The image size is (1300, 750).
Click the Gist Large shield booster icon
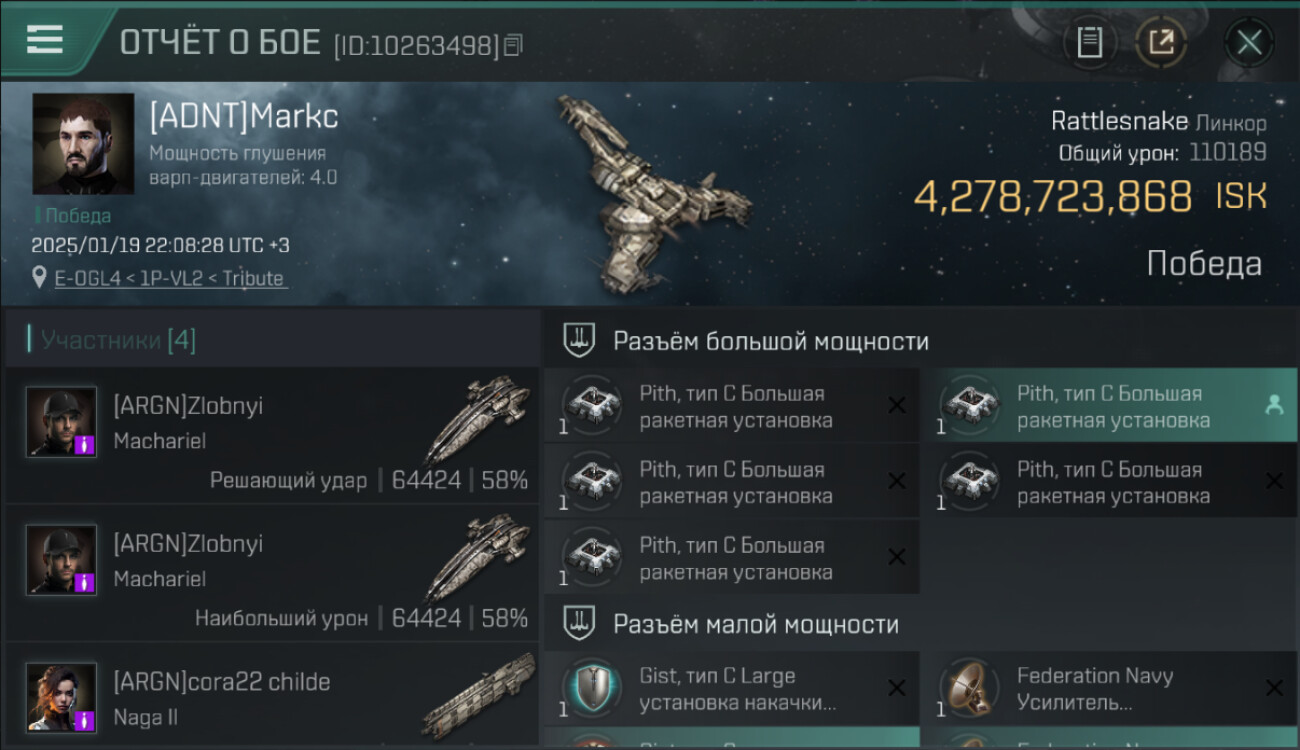click(592, 689)
